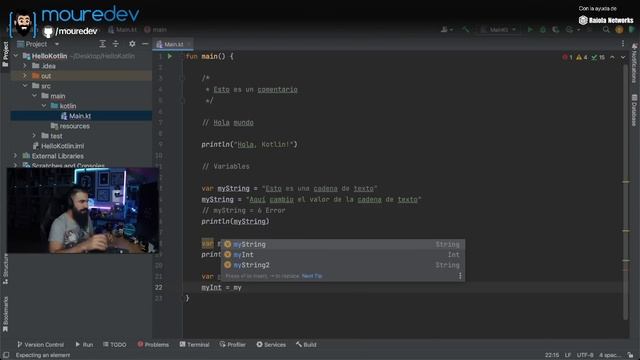Click Collapse All in the Project panel
Viewport: 640px width, 360px height.
[x=116, y=44]
